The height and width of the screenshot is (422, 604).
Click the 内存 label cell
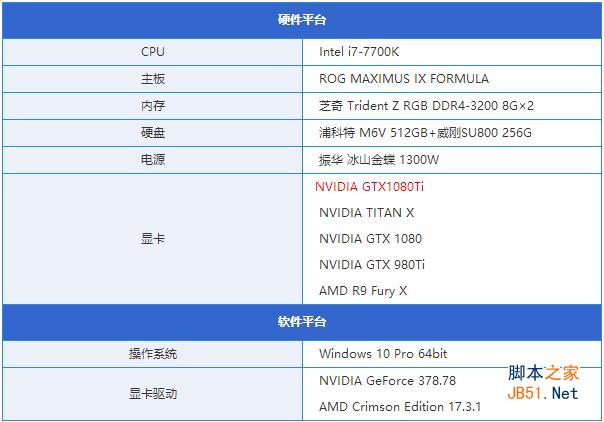click(x=153, y=105)
